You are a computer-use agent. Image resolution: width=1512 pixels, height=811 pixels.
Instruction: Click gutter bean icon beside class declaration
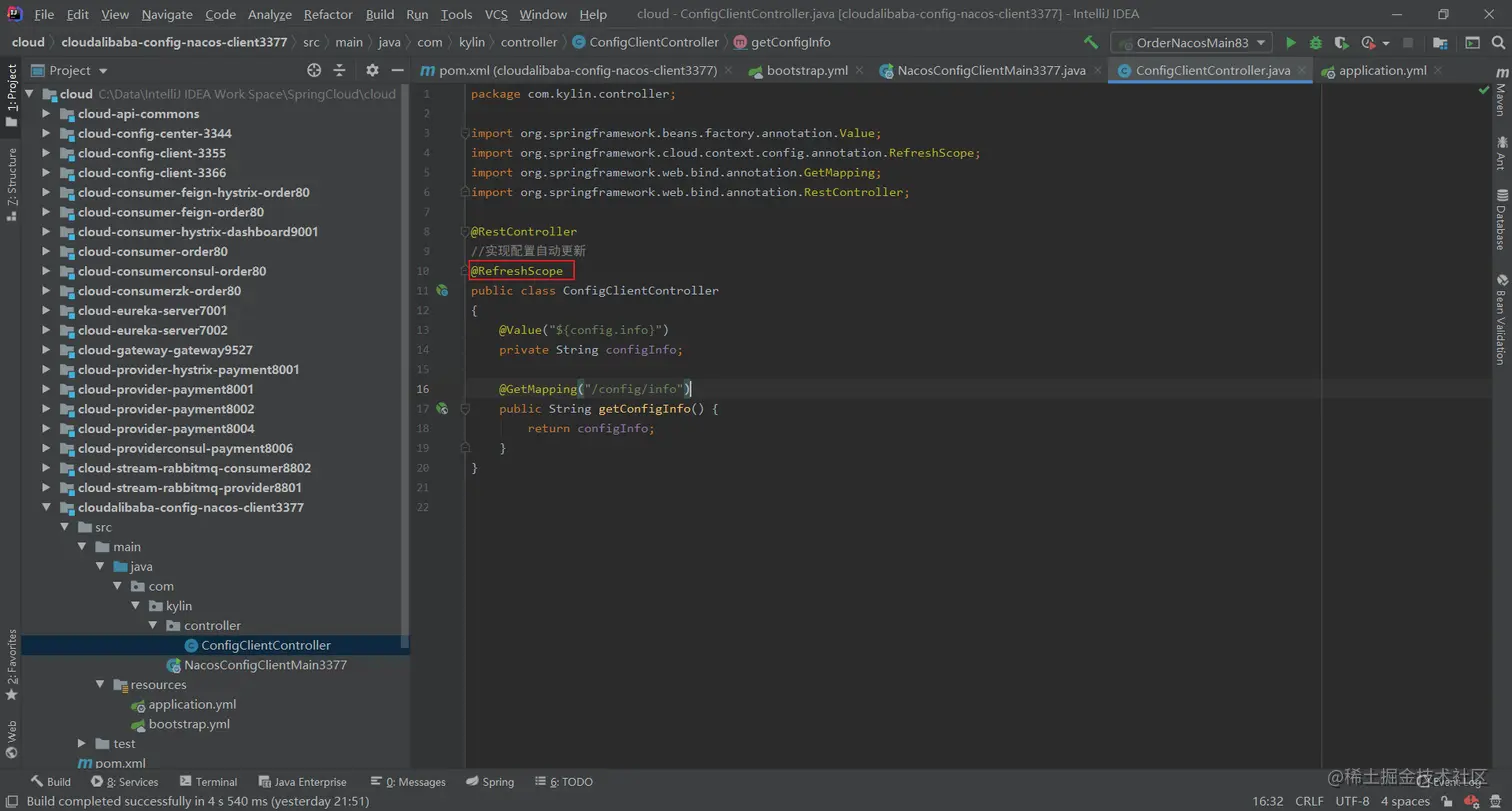442,291
